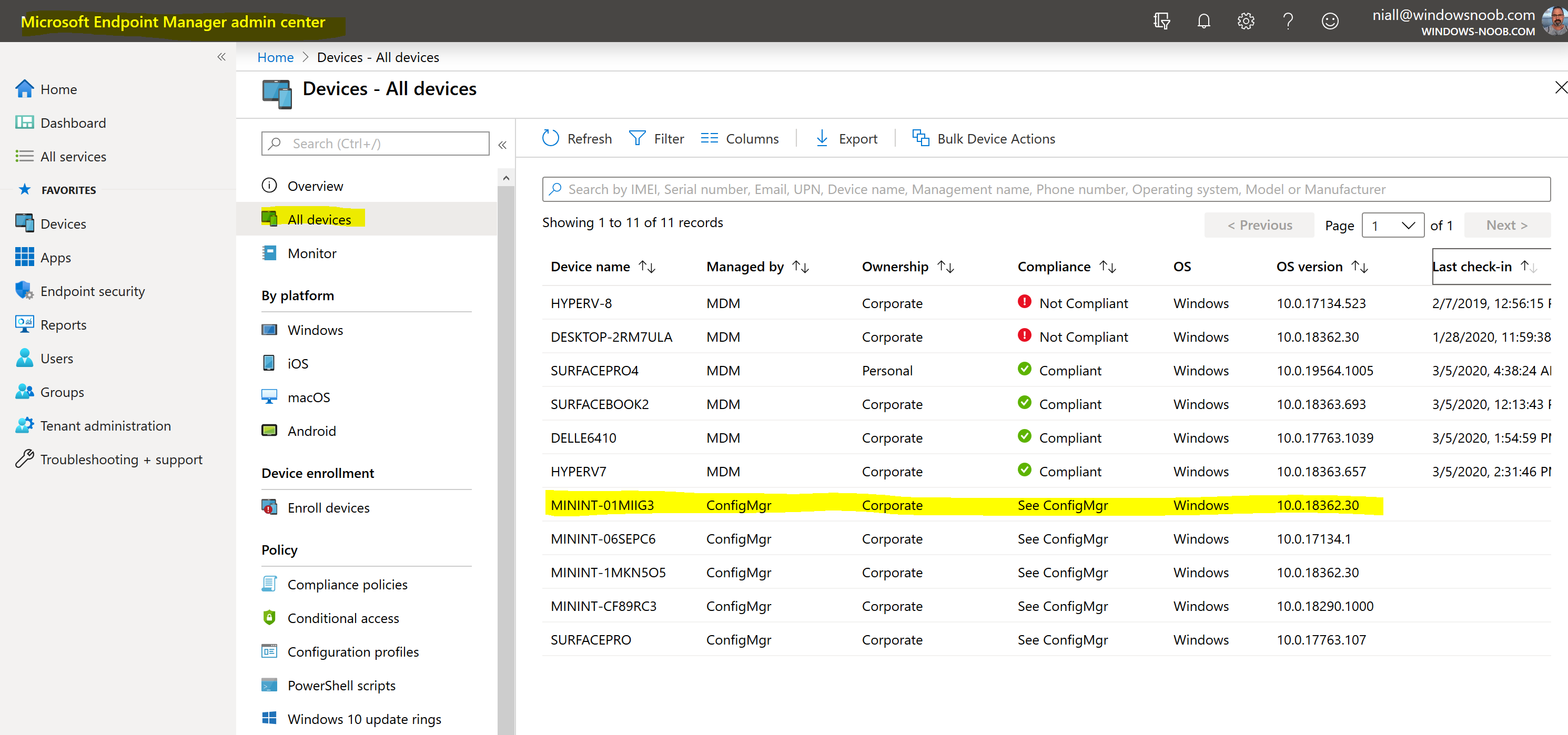Open the help question mark icon
The height and width of the screenshot is (735, 1568).
[x=1288, y=22]
